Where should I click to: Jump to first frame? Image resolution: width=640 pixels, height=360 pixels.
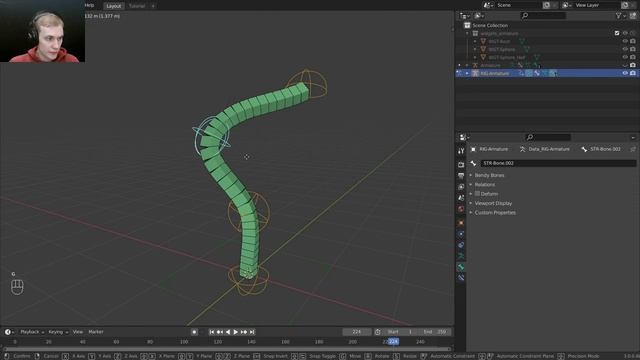click(x=212, y=332)
